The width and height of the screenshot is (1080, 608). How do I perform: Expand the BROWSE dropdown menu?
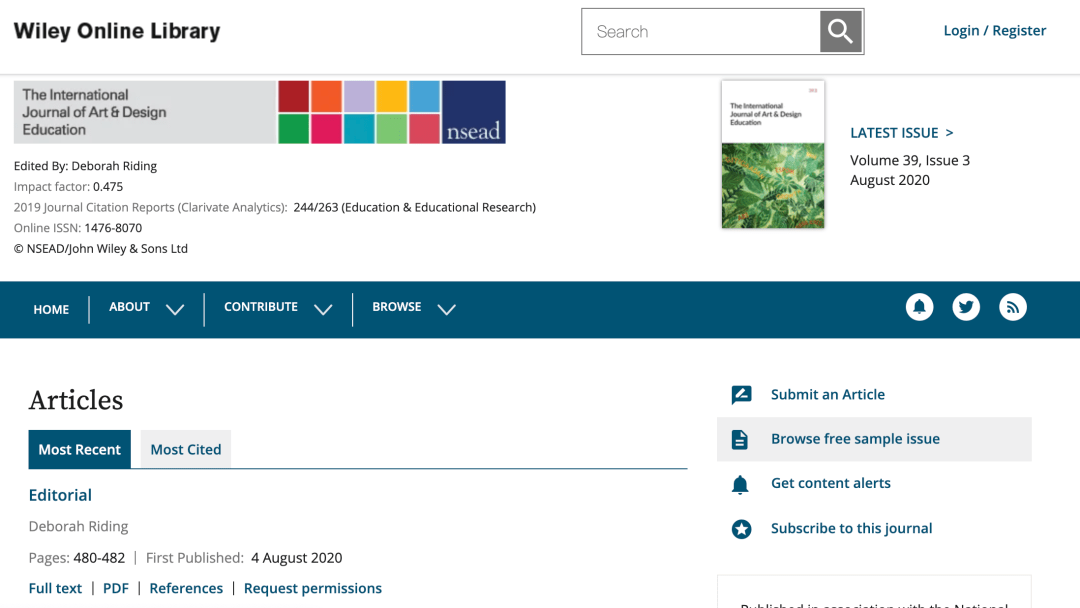pos(414,308)
